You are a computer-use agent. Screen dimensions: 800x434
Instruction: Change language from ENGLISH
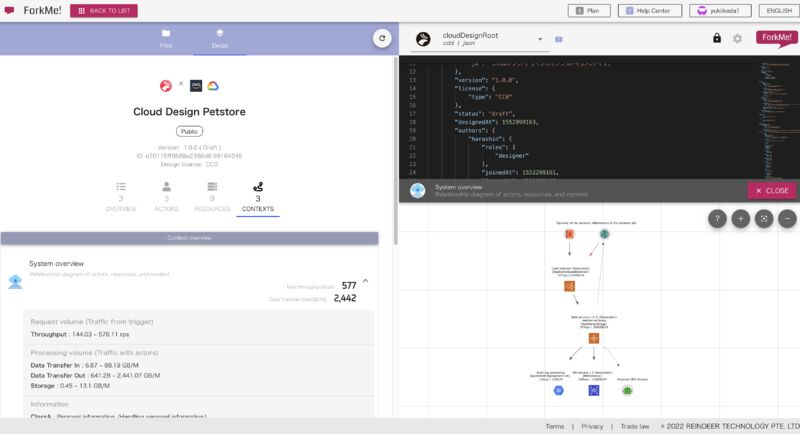click(779, 11)
